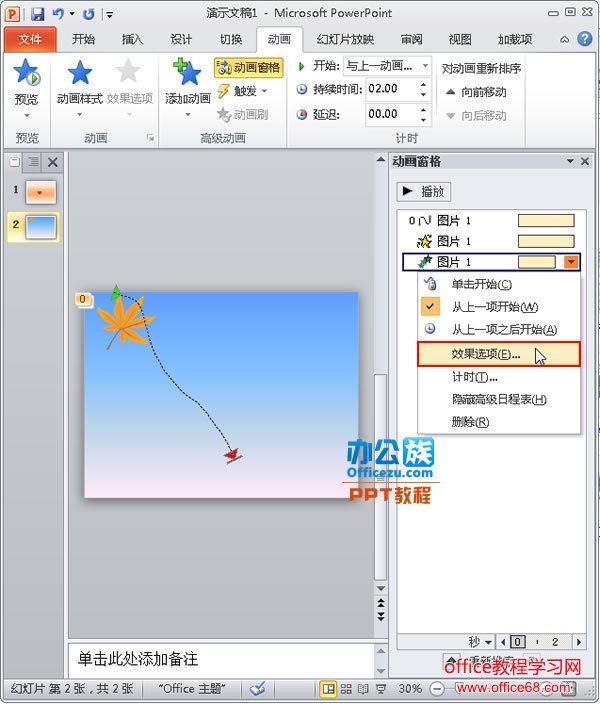Click the Save icon in quick access toolbar

pos(38,14)
